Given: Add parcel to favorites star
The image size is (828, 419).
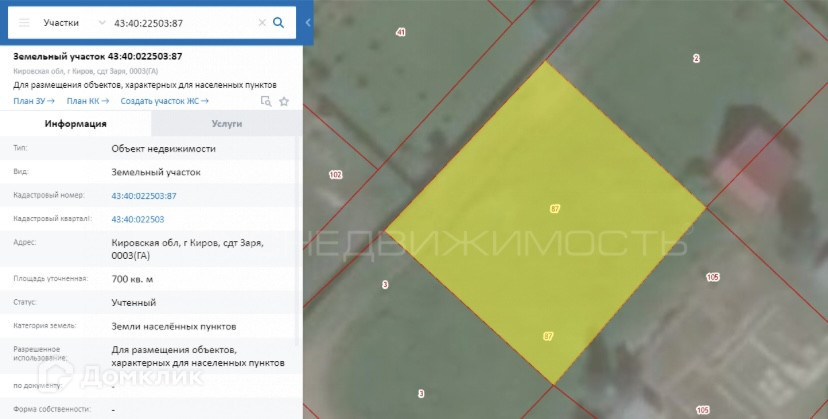Looking at the screenshot, I should pos(284,101).
